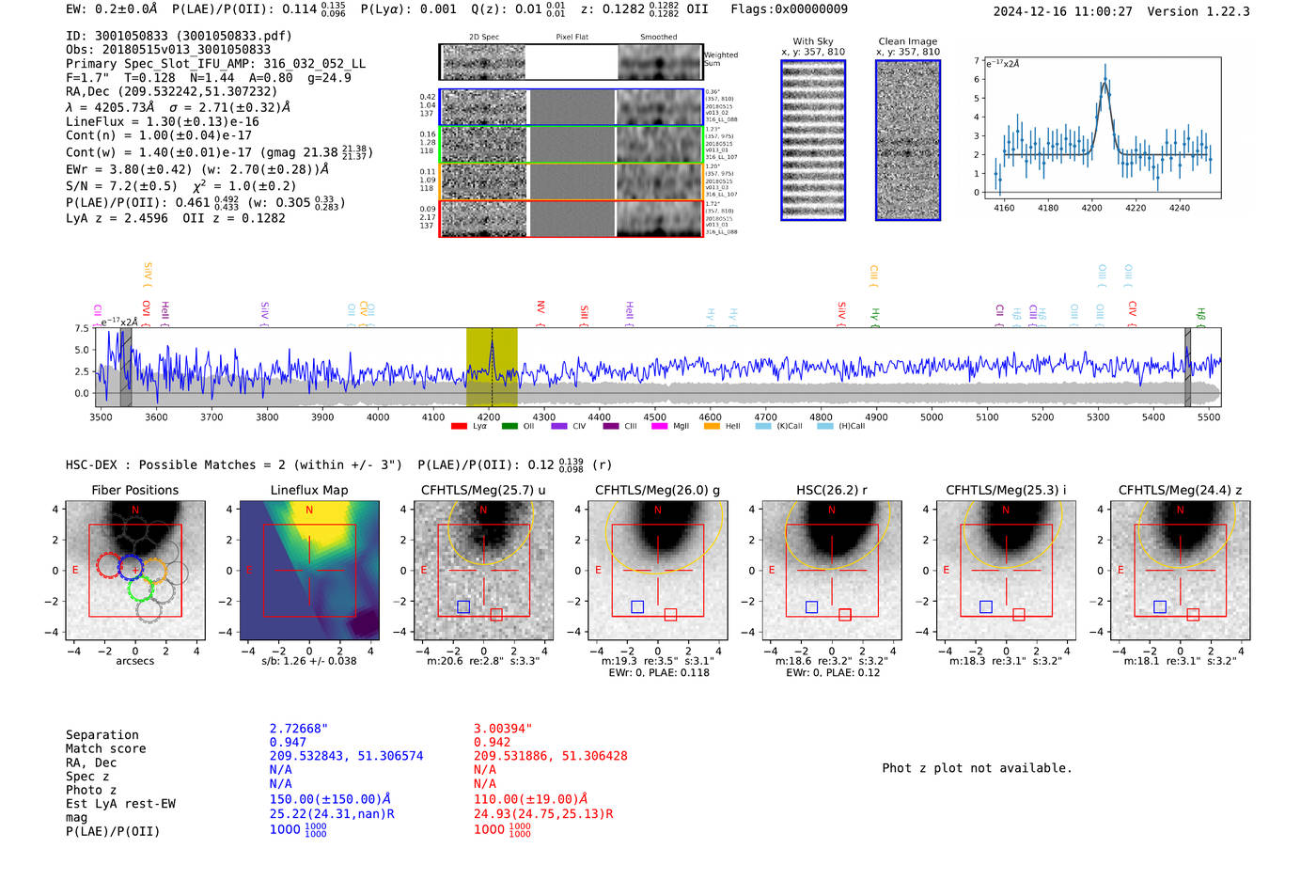Open the Lineflux Map panel

point(309,571)
